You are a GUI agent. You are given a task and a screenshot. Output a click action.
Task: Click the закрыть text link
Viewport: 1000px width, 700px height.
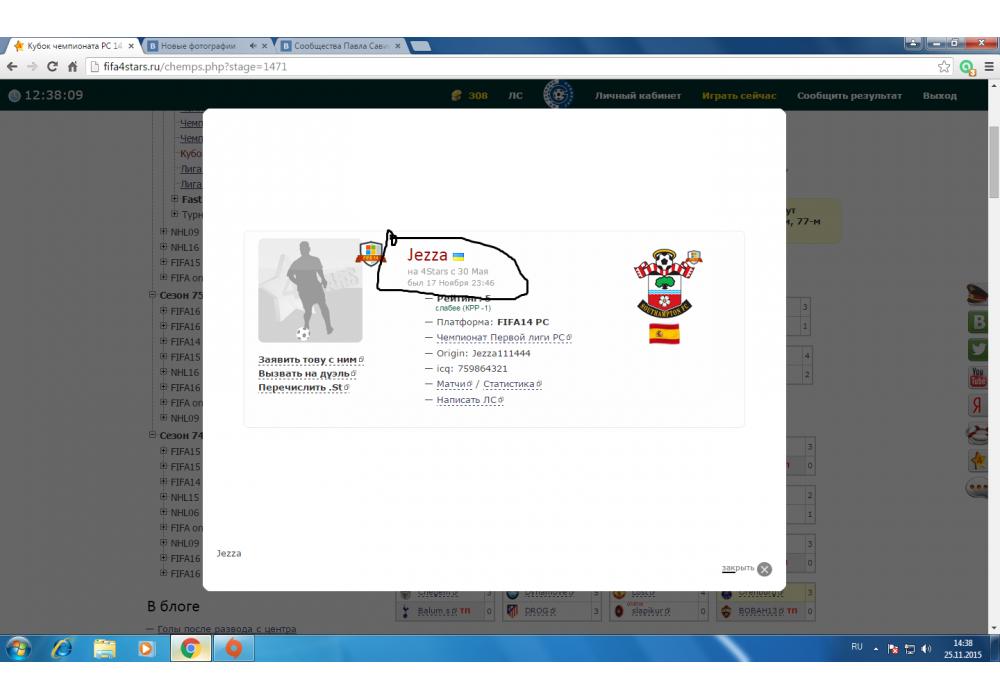[x=738, y=568]
